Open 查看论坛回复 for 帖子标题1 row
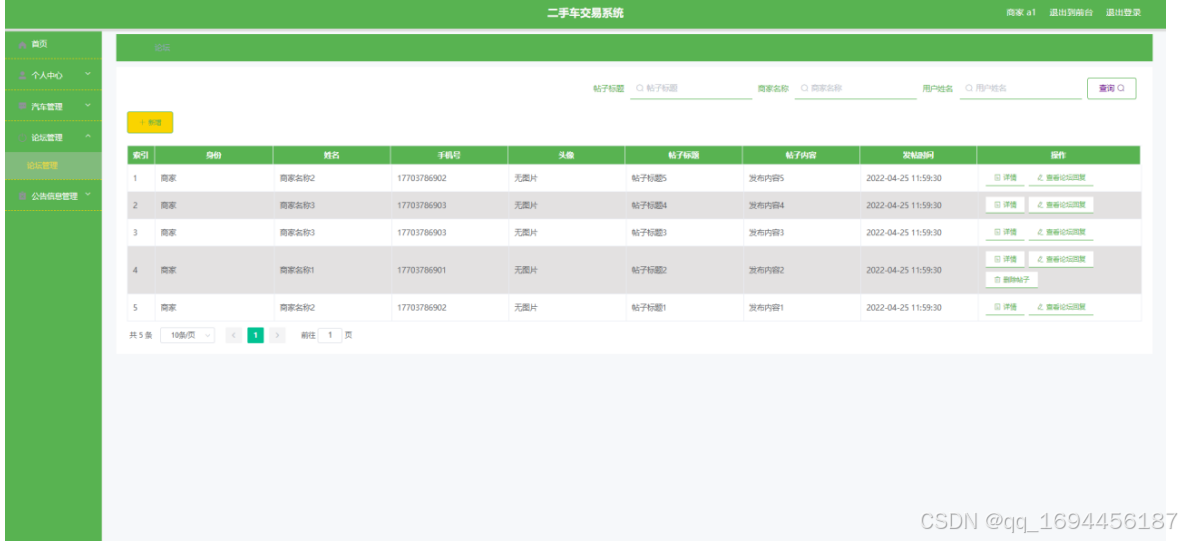 pos(1061,307)
